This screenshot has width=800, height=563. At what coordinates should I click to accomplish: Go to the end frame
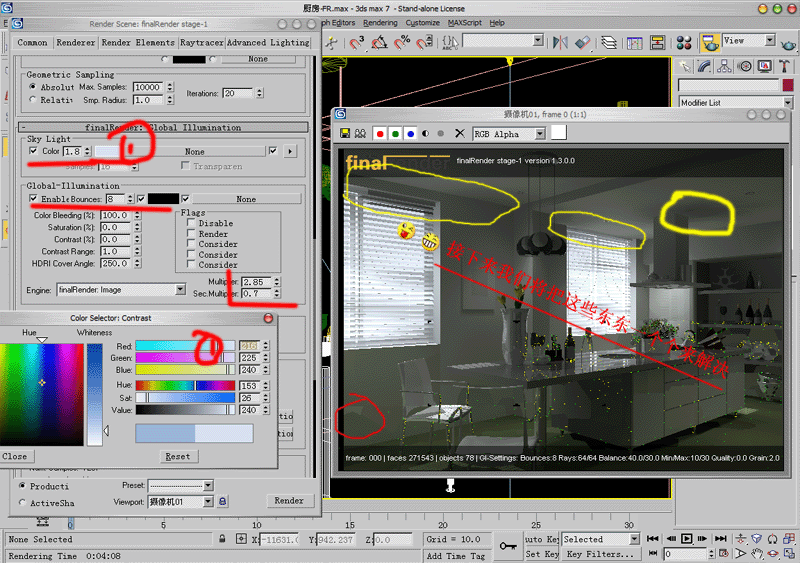720,538
